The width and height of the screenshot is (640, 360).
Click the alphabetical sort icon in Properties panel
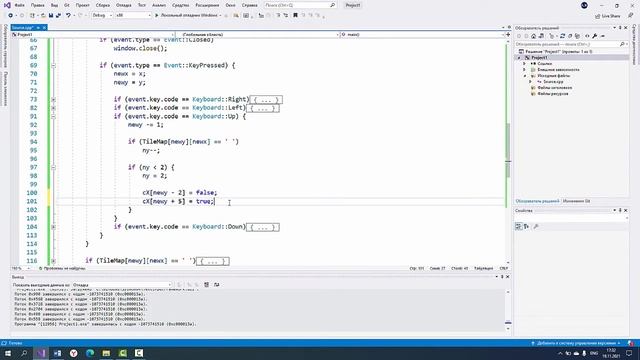point(527,227)
